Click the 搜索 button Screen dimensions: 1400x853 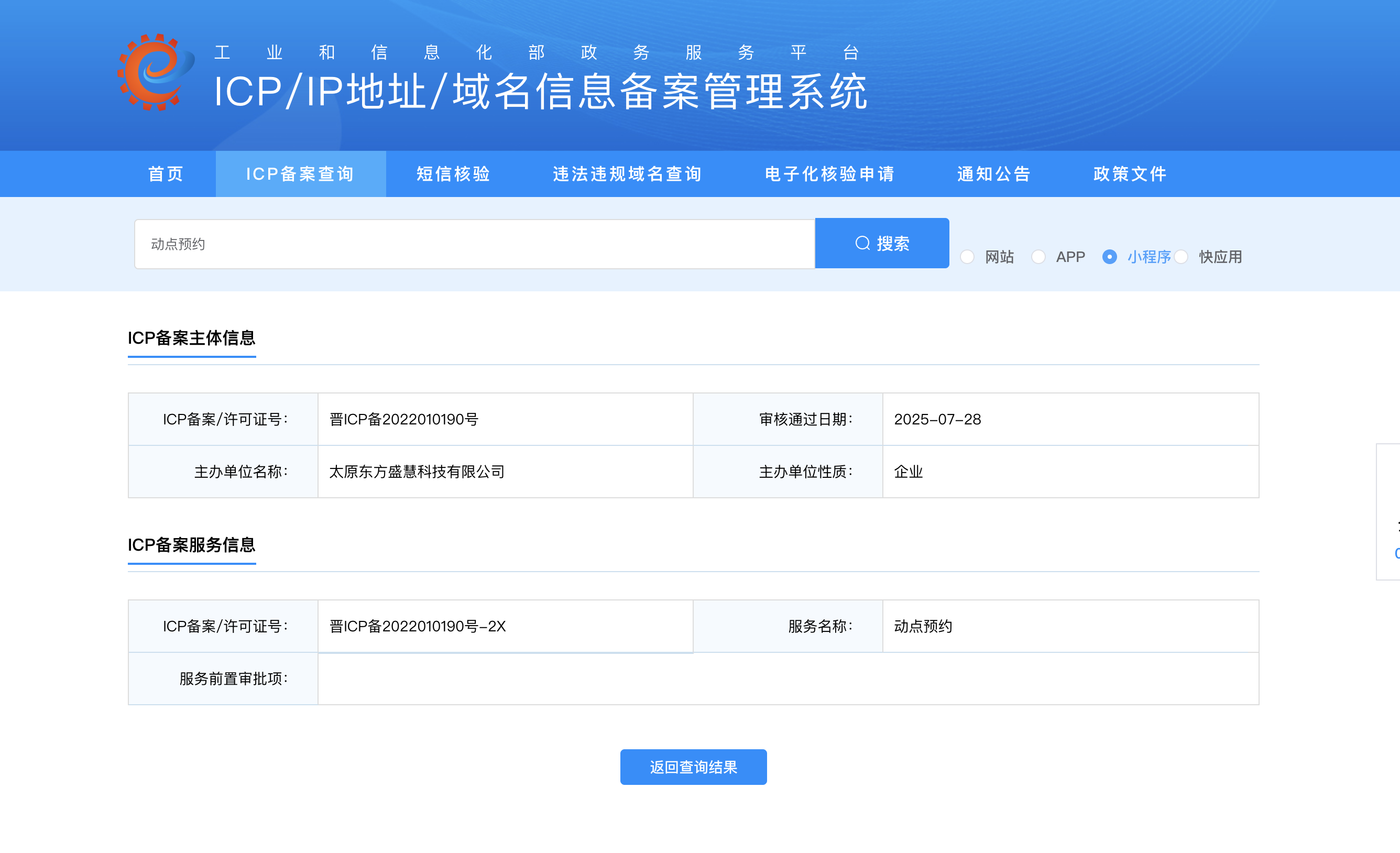tap(882, 243)
